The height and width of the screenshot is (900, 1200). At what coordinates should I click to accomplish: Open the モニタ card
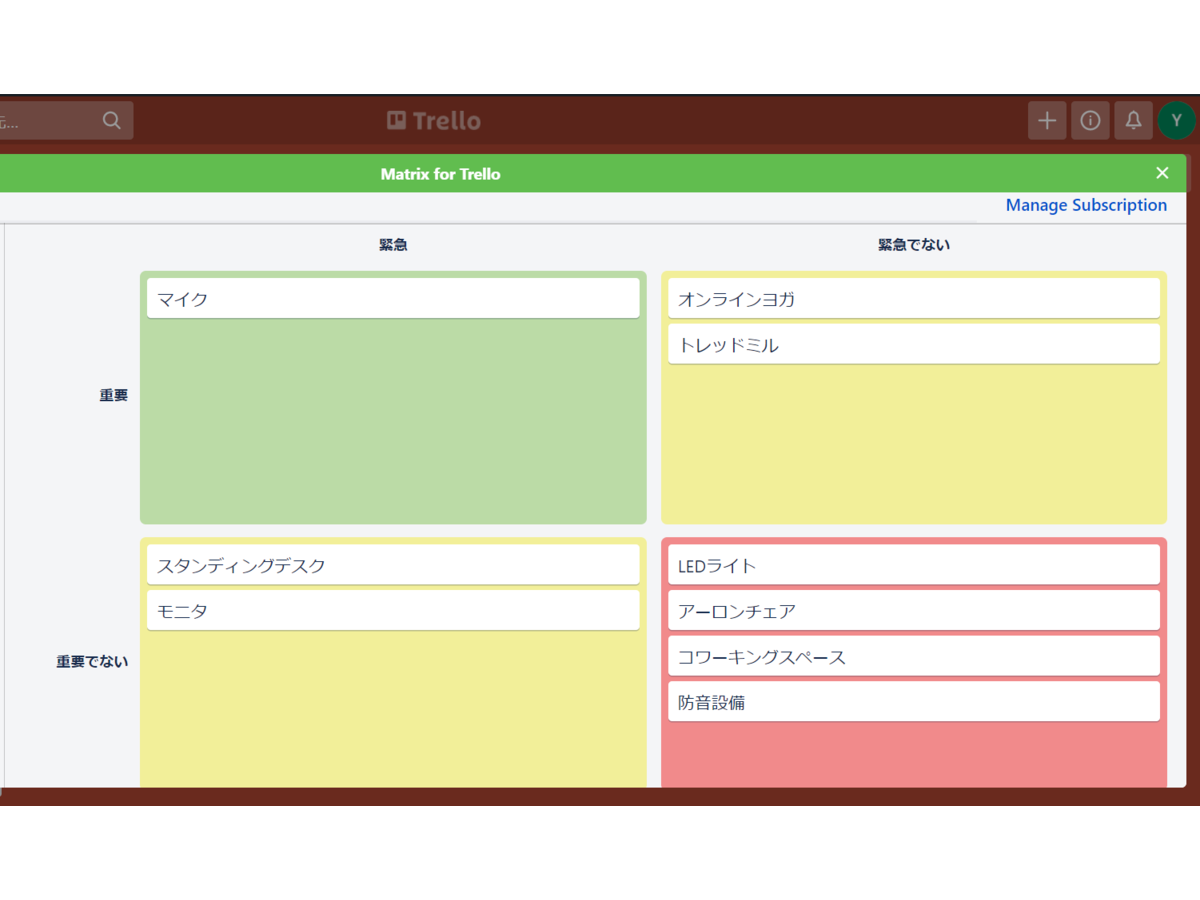point(393,610)
